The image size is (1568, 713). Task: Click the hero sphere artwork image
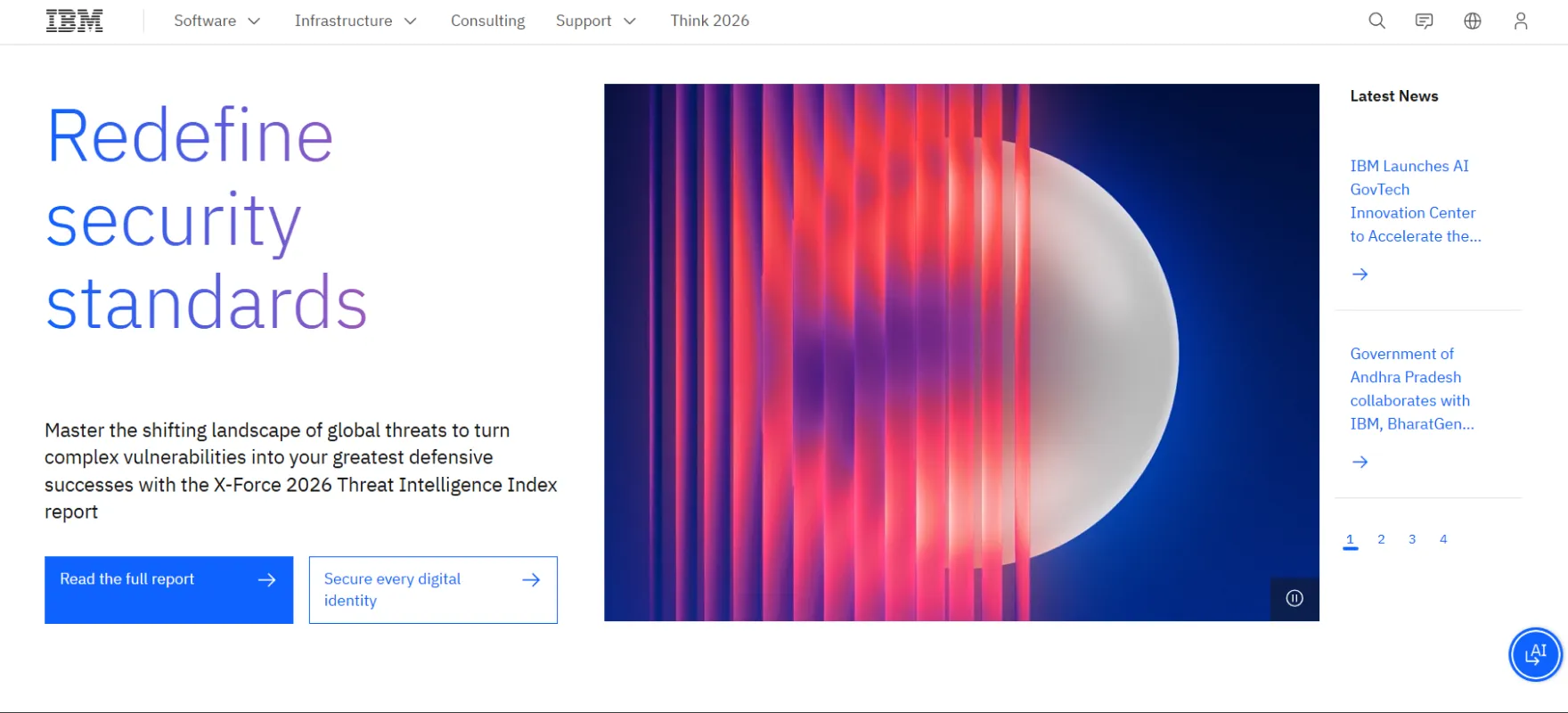point(961,352)
